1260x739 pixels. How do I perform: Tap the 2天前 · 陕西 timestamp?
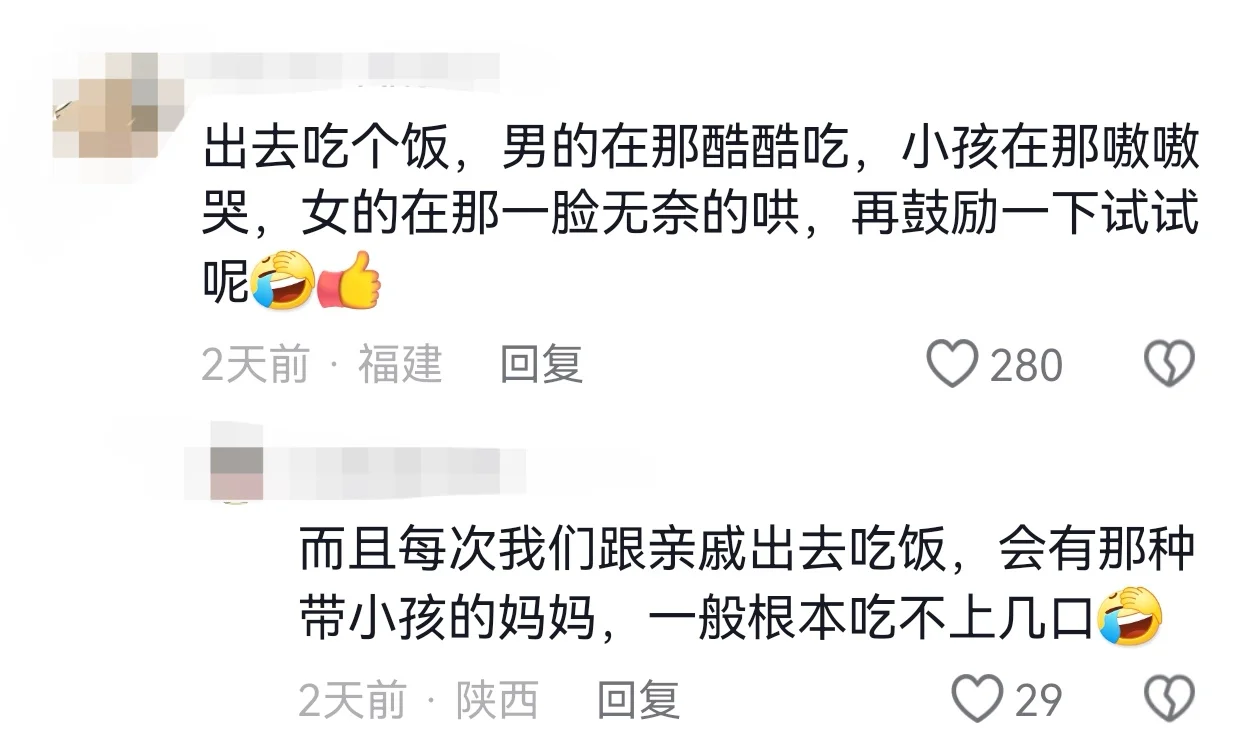419,700
